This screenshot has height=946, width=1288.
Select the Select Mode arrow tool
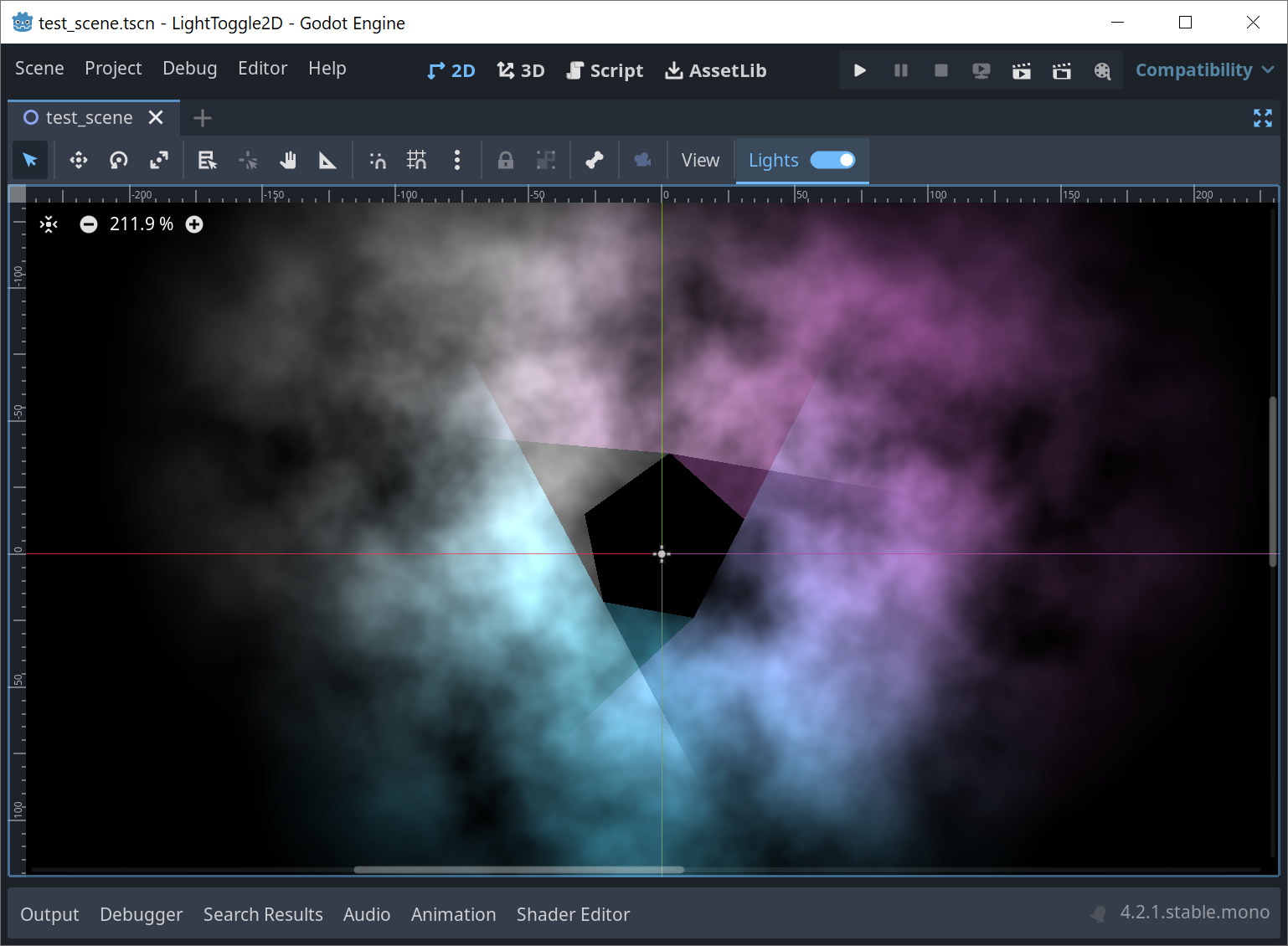(x=30, y=160)
